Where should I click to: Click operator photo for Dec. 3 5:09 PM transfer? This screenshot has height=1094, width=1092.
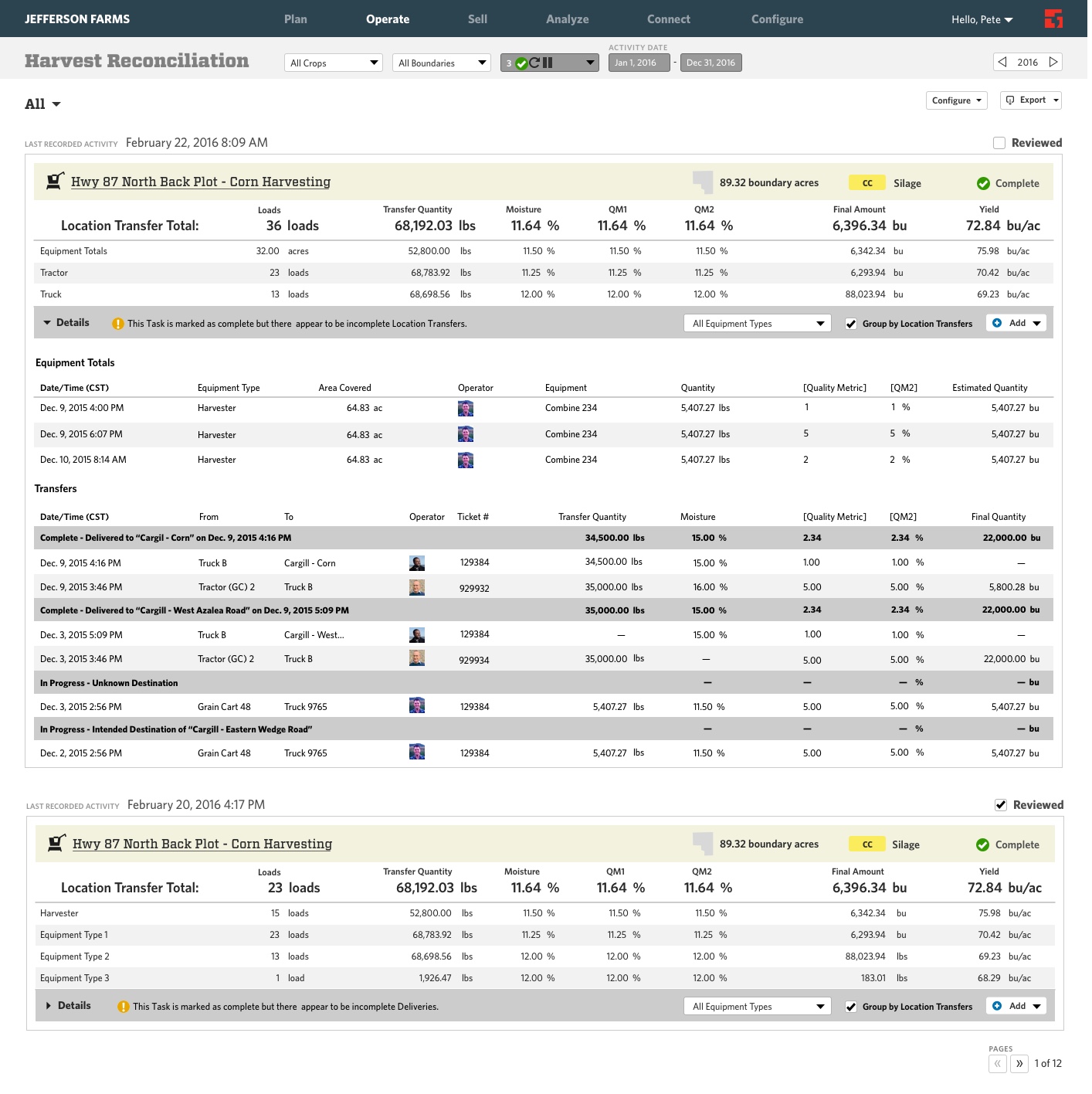[417, 635]
